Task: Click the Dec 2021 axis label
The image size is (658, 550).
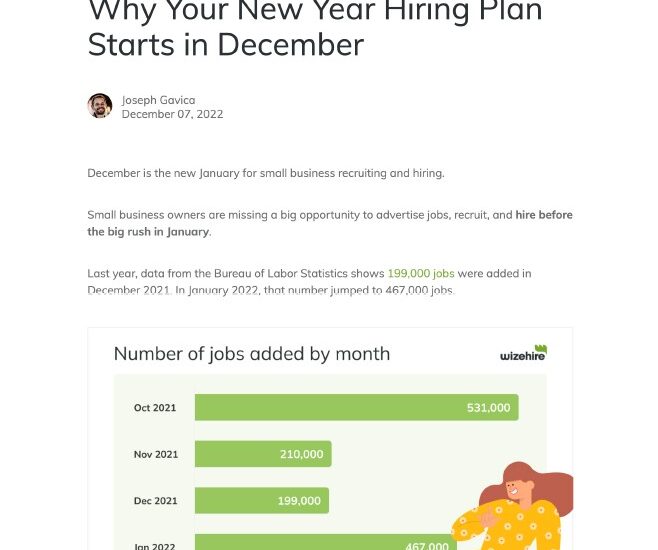Action: [155, 501]
